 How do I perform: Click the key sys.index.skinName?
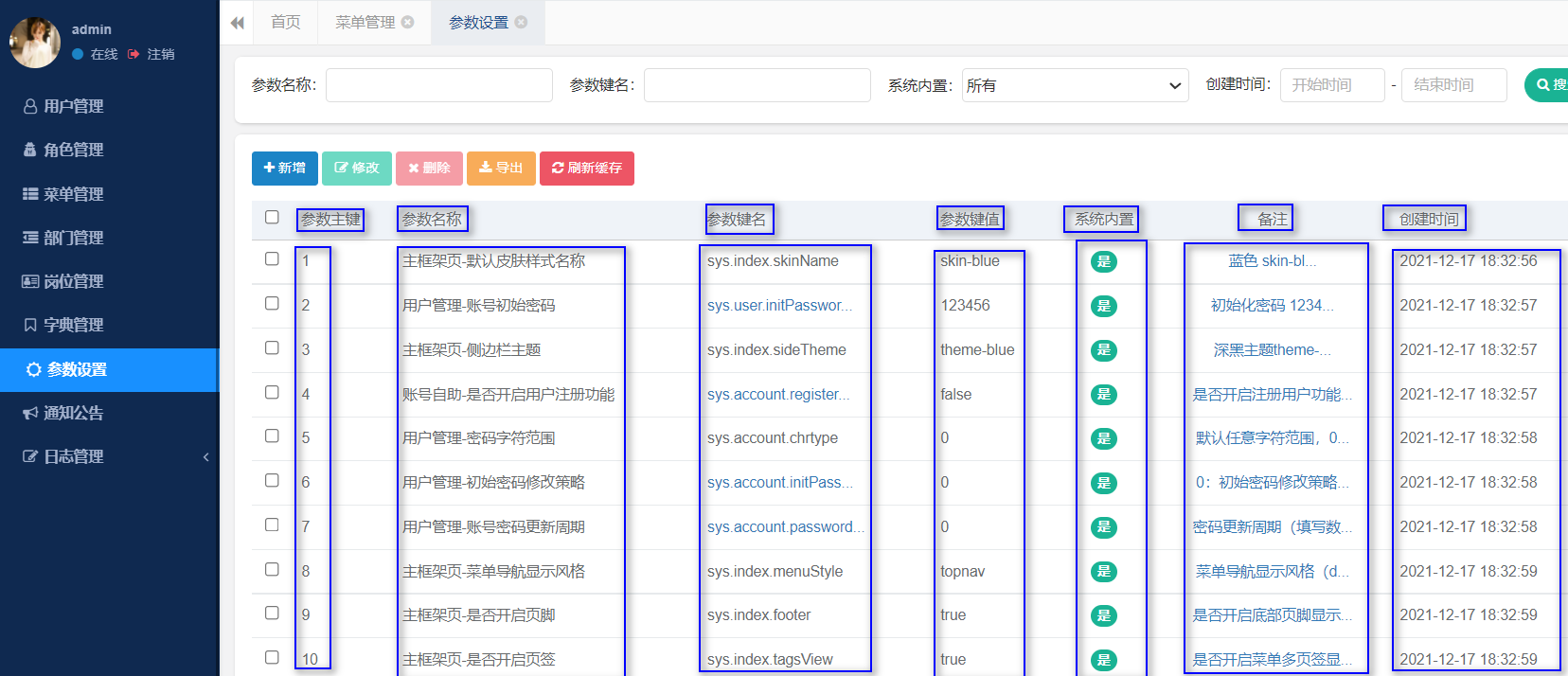coord(773,261)
